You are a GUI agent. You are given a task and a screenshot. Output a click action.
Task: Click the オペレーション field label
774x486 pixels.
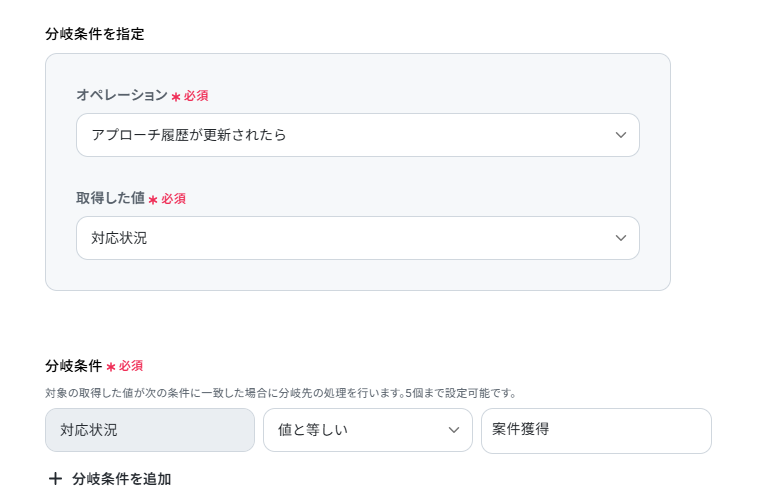tap(122, 95)
